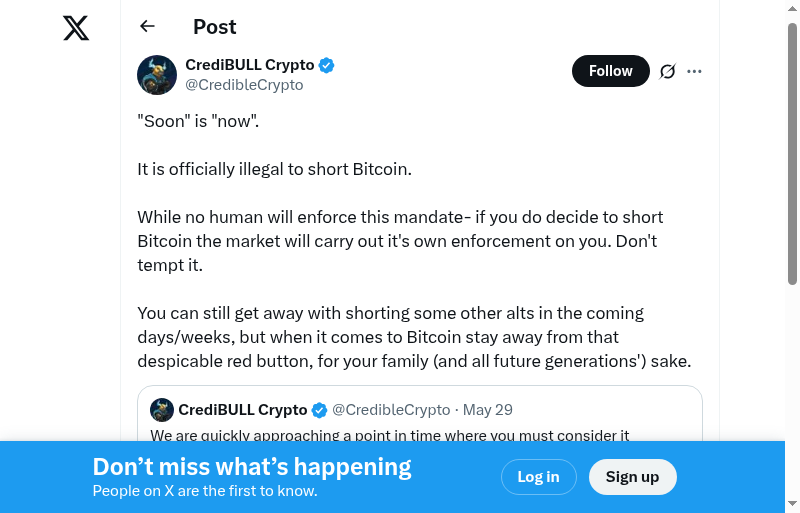Open the Grok explain icon beside Follow

click(x=668, y=71)
